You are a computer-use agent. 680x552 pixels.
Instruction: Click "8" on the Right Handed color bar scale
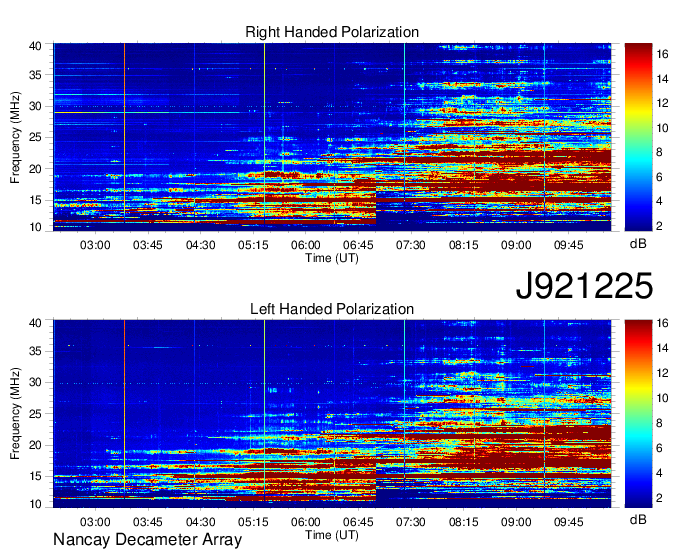[x=659, y=152]
